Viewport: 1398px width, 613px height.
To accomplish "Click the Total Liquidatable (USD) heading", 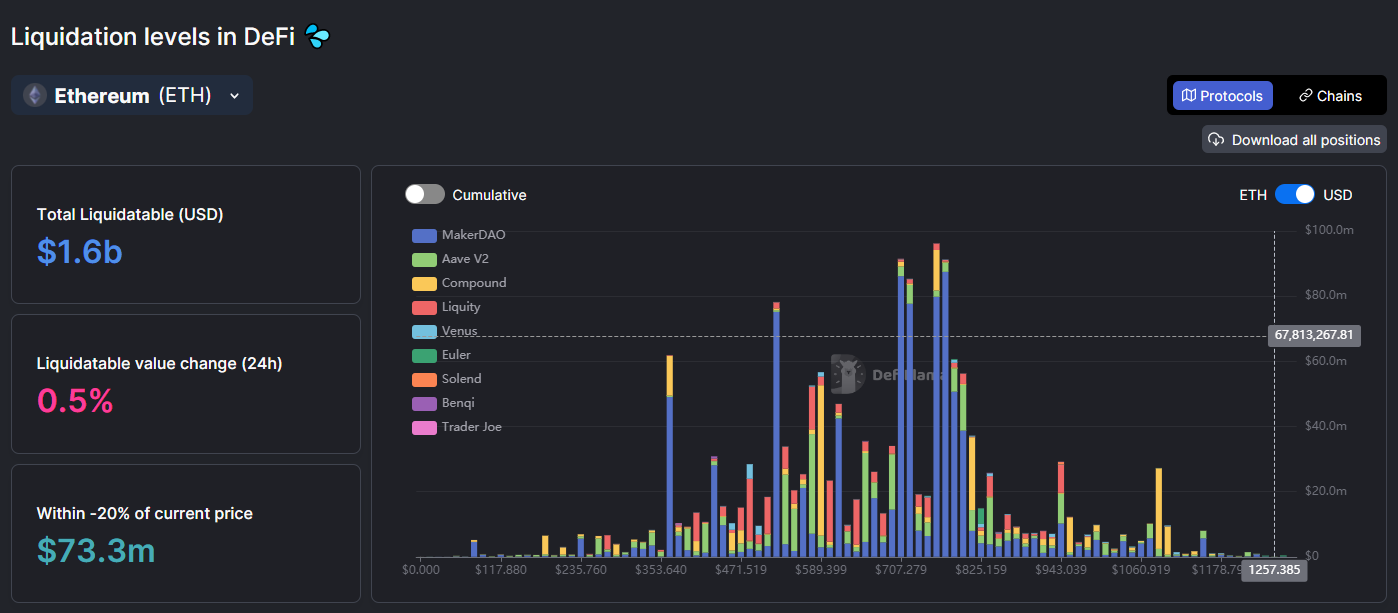I will click(x=130, y=214).
